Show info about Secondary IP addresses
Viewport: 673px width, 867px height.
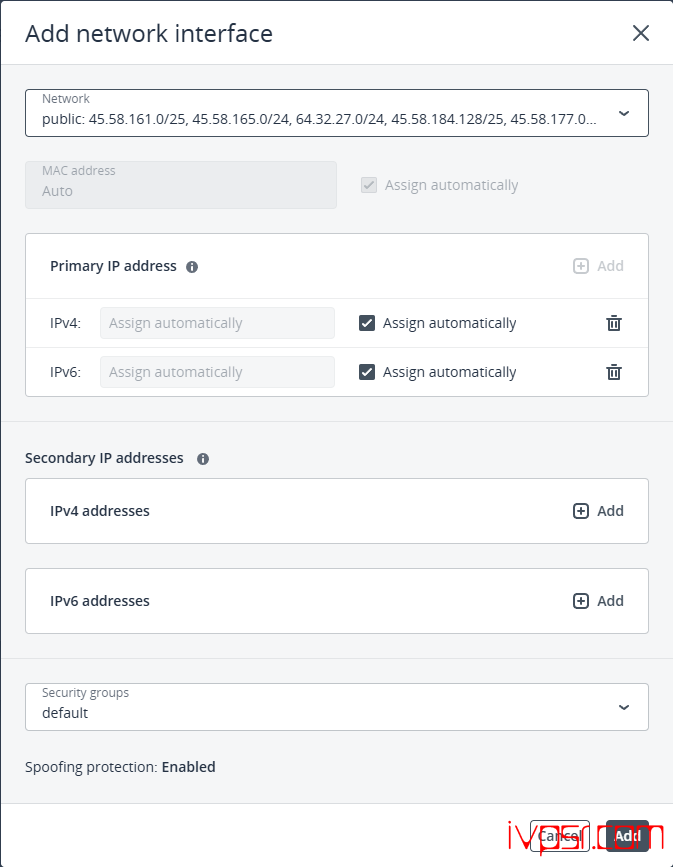203,459
